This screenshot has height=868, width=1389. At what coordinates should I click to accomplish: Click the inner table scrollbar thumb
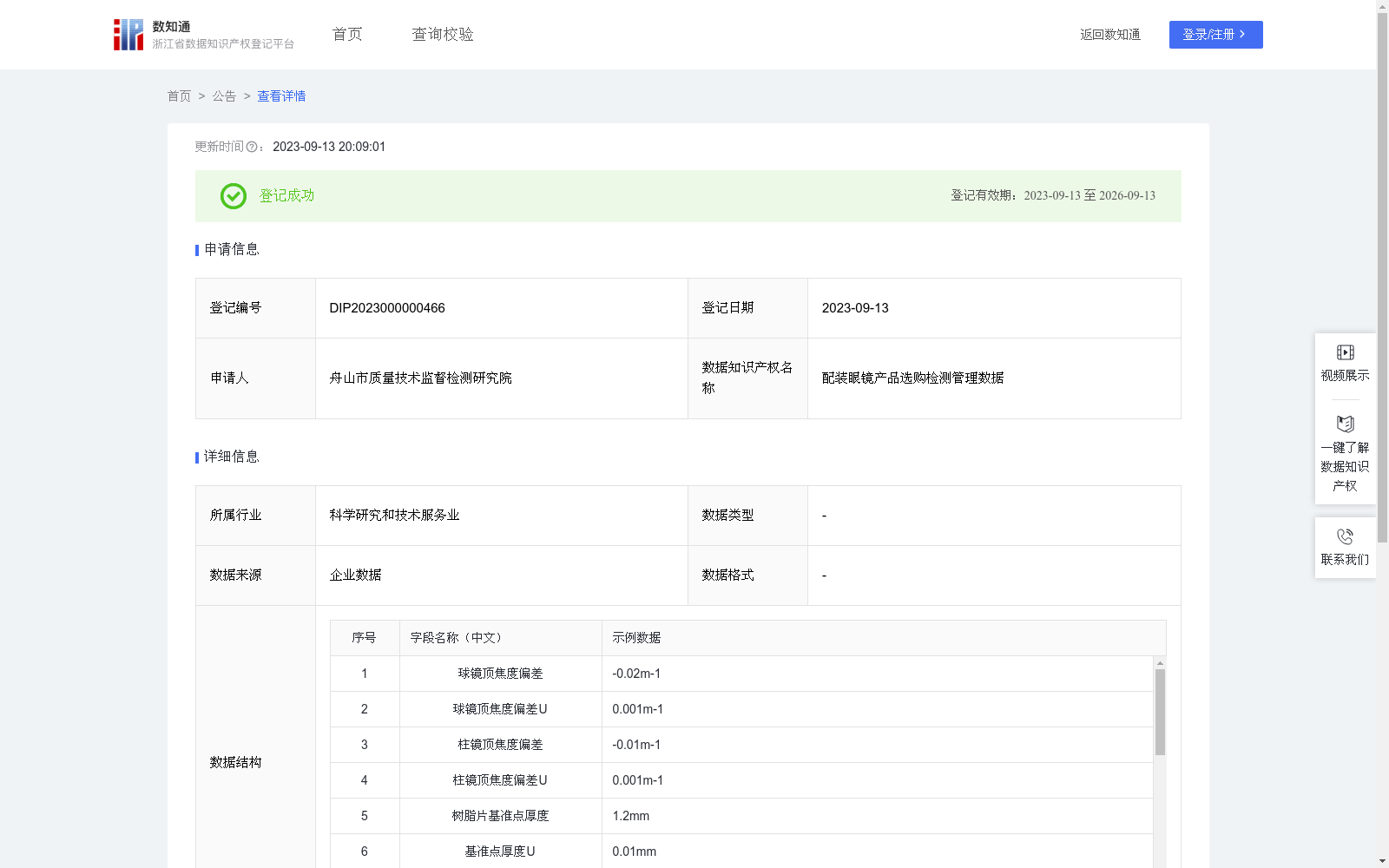pos(1160,712)
